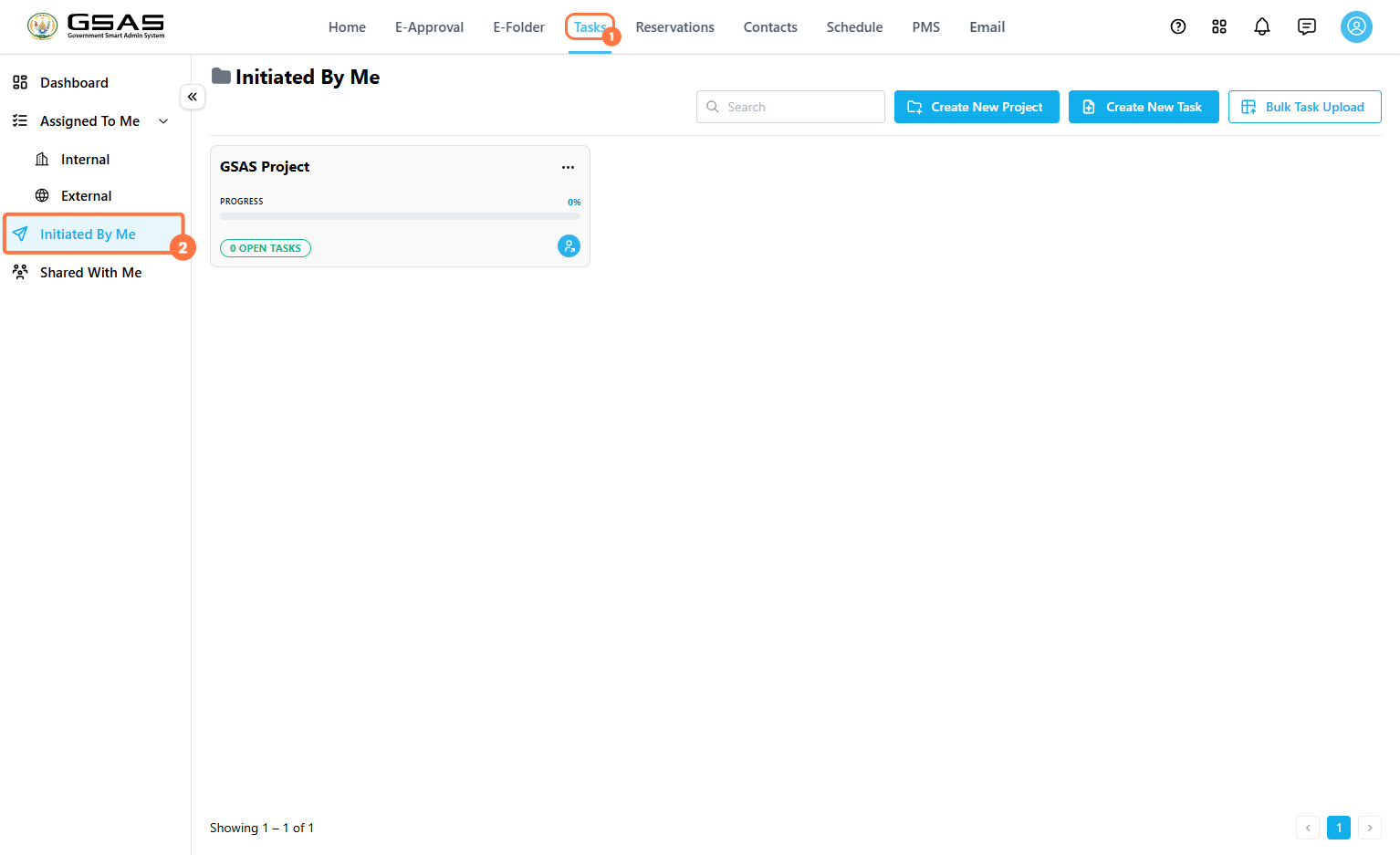Click the Shared With Me people icon

[20, 272]
